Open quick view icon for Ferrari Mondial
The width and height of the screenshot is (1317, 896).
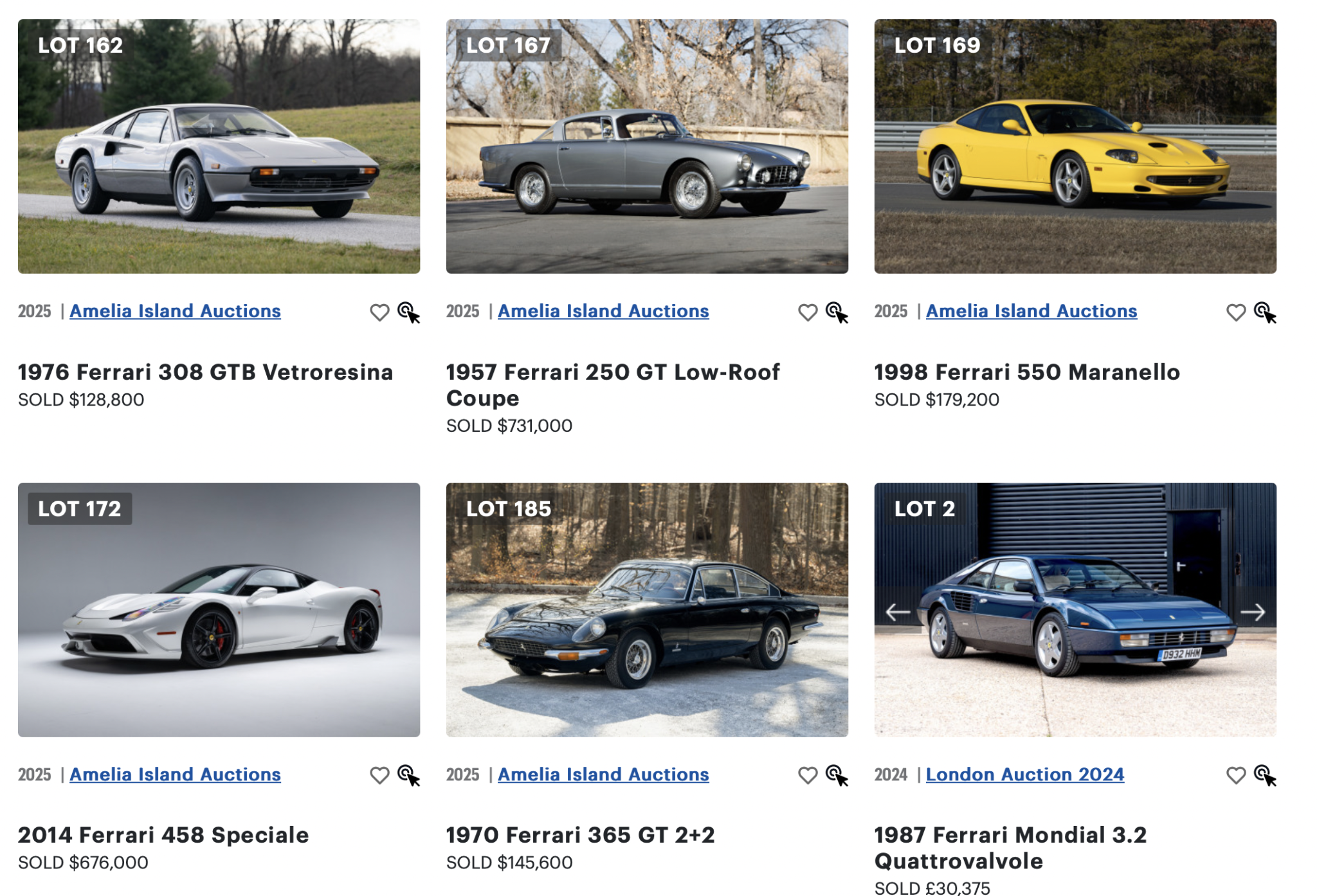[1266, 775]
